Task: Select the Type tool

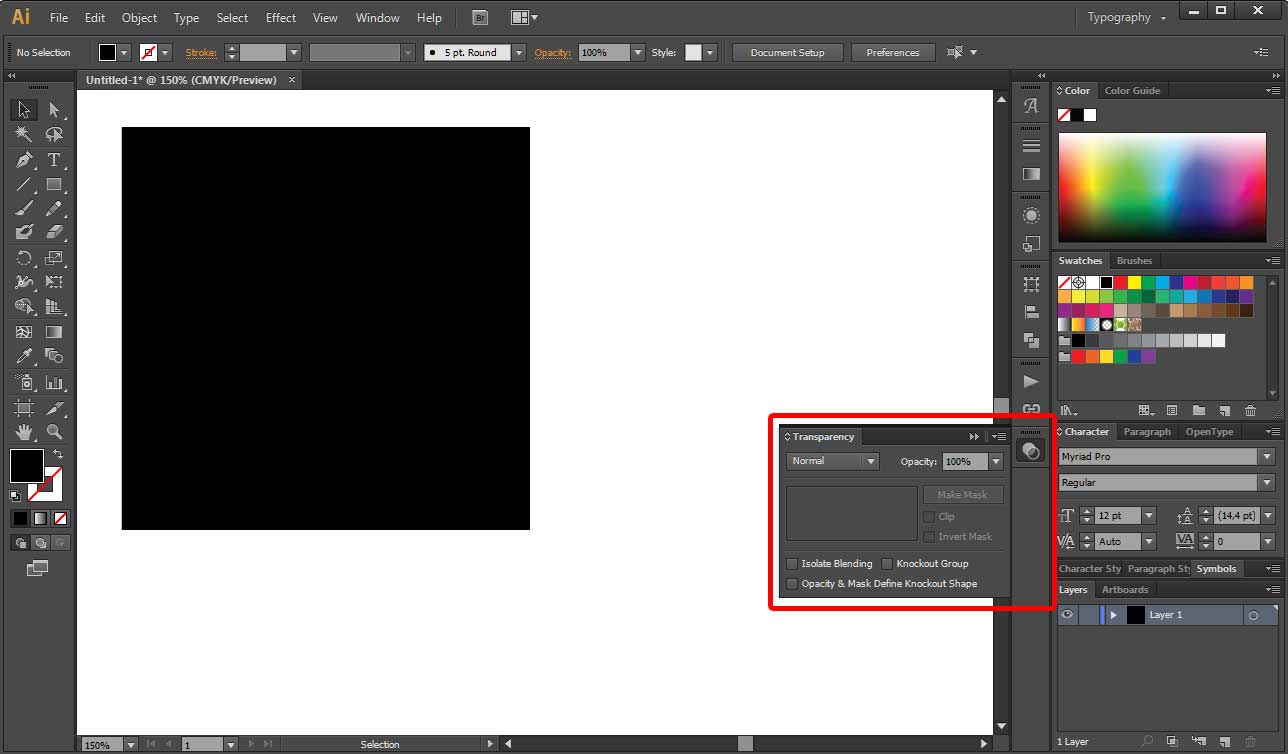Action: point(55,159)
